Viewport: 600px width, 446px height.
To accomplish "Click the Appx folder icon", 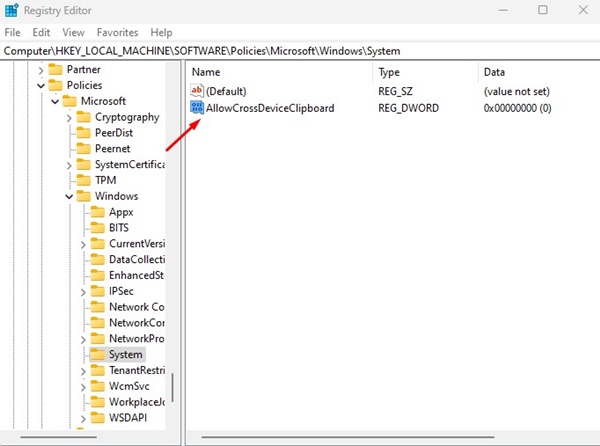I will coord(98,212).
